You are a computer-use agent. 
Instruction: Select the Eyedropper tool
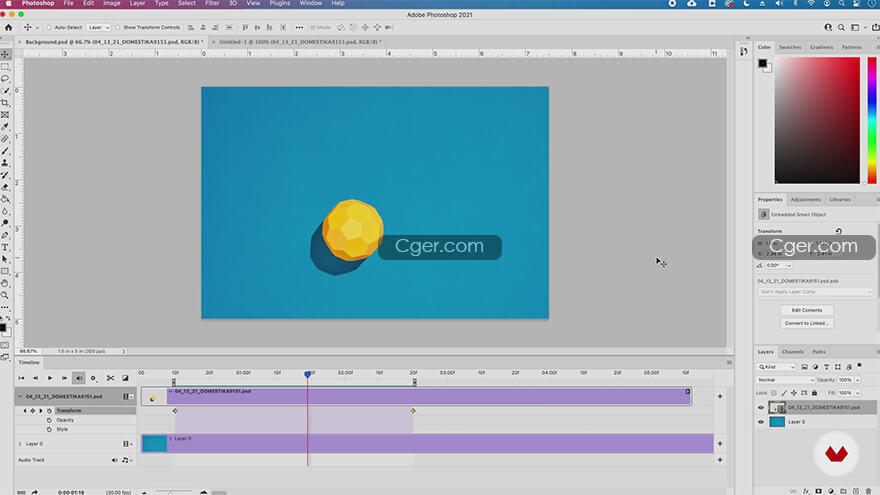(6, 127)
